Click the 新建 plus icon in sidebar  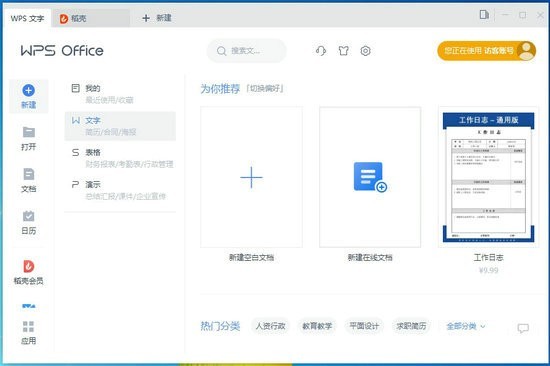click(x=28, y=90)
